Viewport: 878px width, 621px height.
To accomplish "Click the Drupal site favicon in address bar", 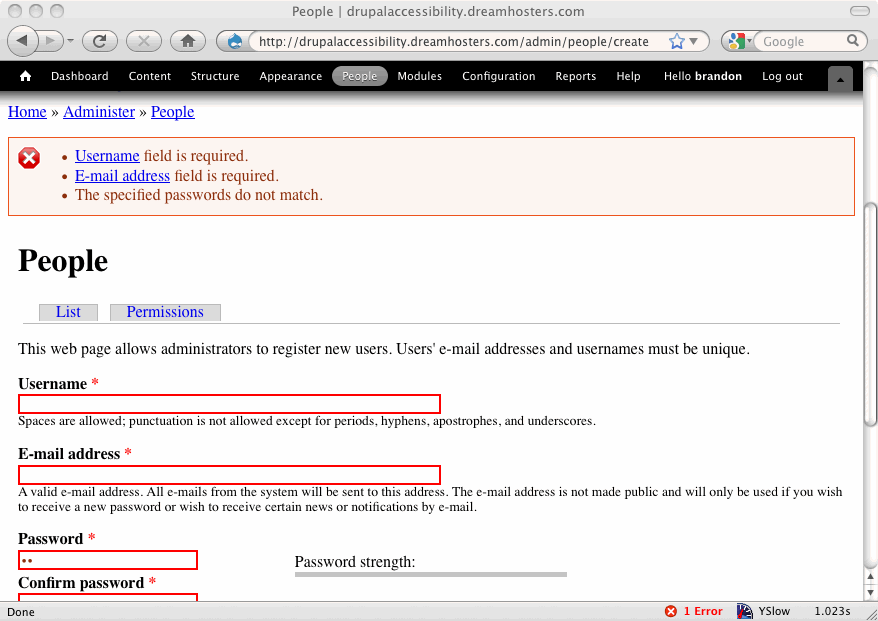I will click(235, 41).
